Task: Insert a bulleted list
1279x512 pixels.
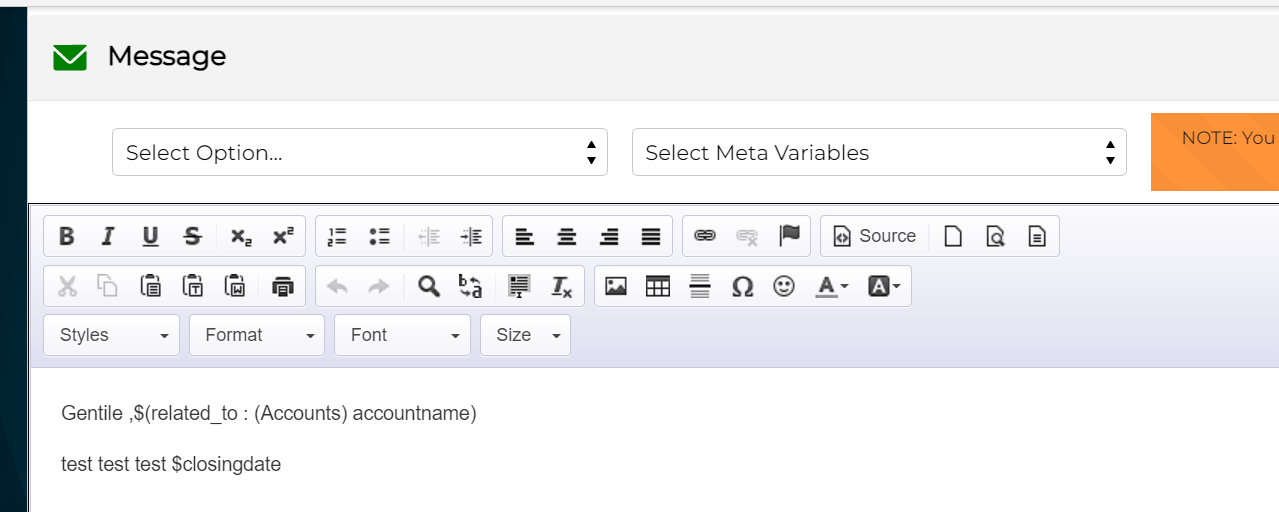Action: [x=379, y=236]
